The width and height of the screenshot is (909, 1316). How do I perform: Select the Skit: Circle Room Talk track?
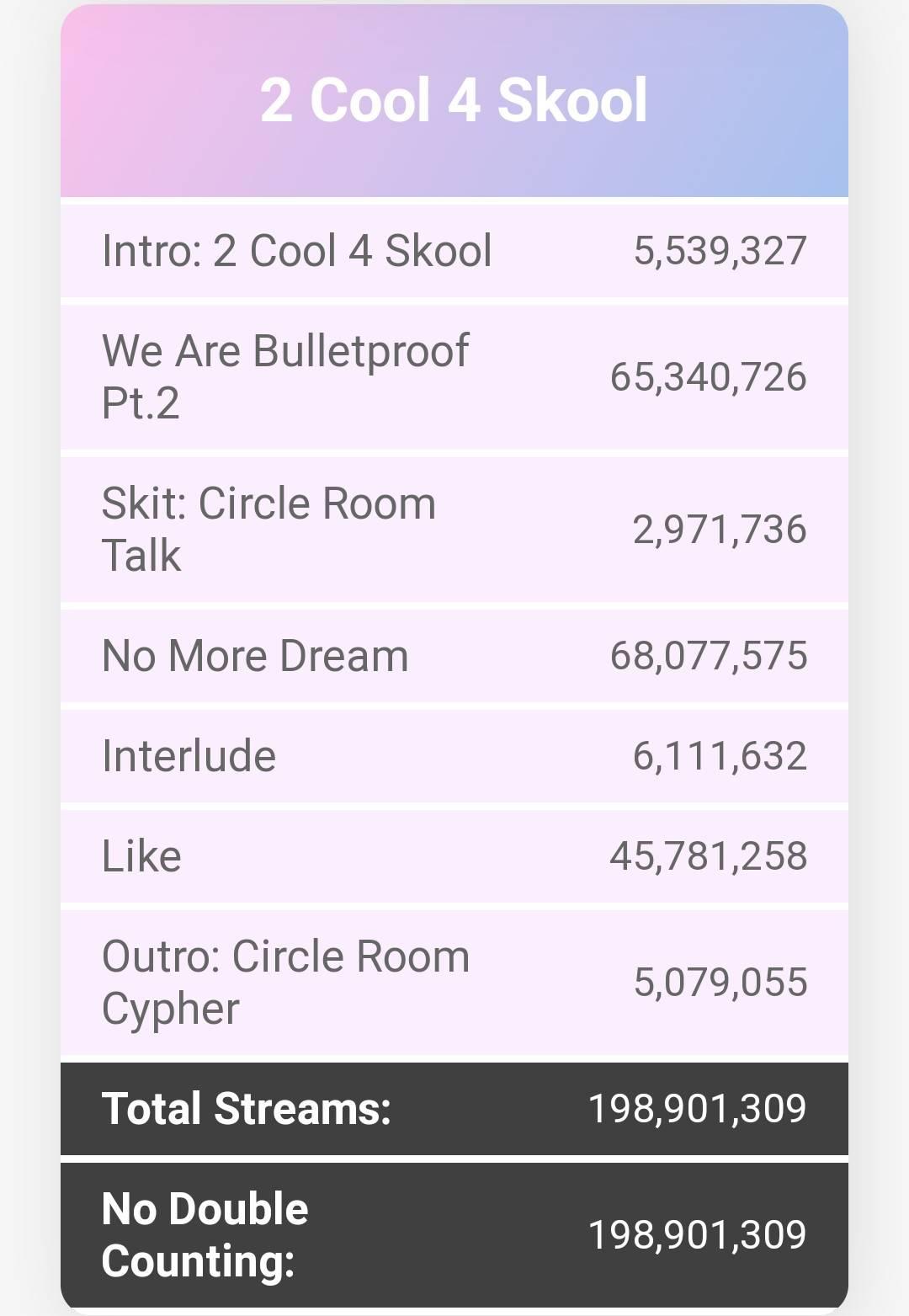(268, 529)
